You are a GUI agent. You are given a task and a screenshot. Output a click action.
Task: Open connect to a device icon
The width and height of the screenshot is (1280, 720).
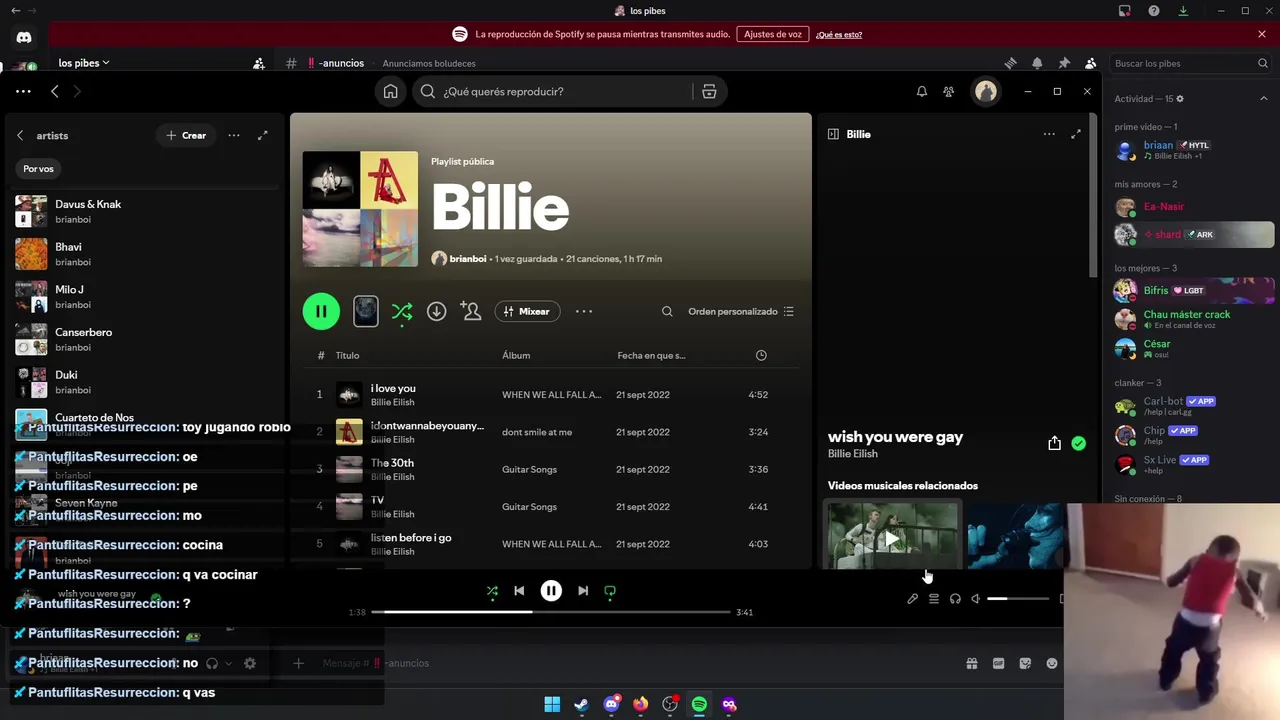point(955,598)
